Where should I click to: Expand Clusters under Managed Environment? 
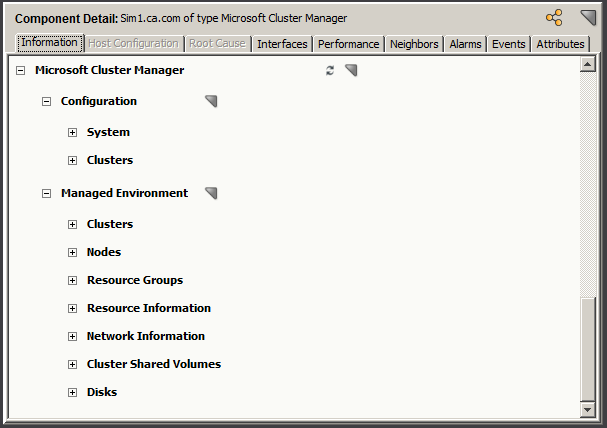[x=72, y=224]
